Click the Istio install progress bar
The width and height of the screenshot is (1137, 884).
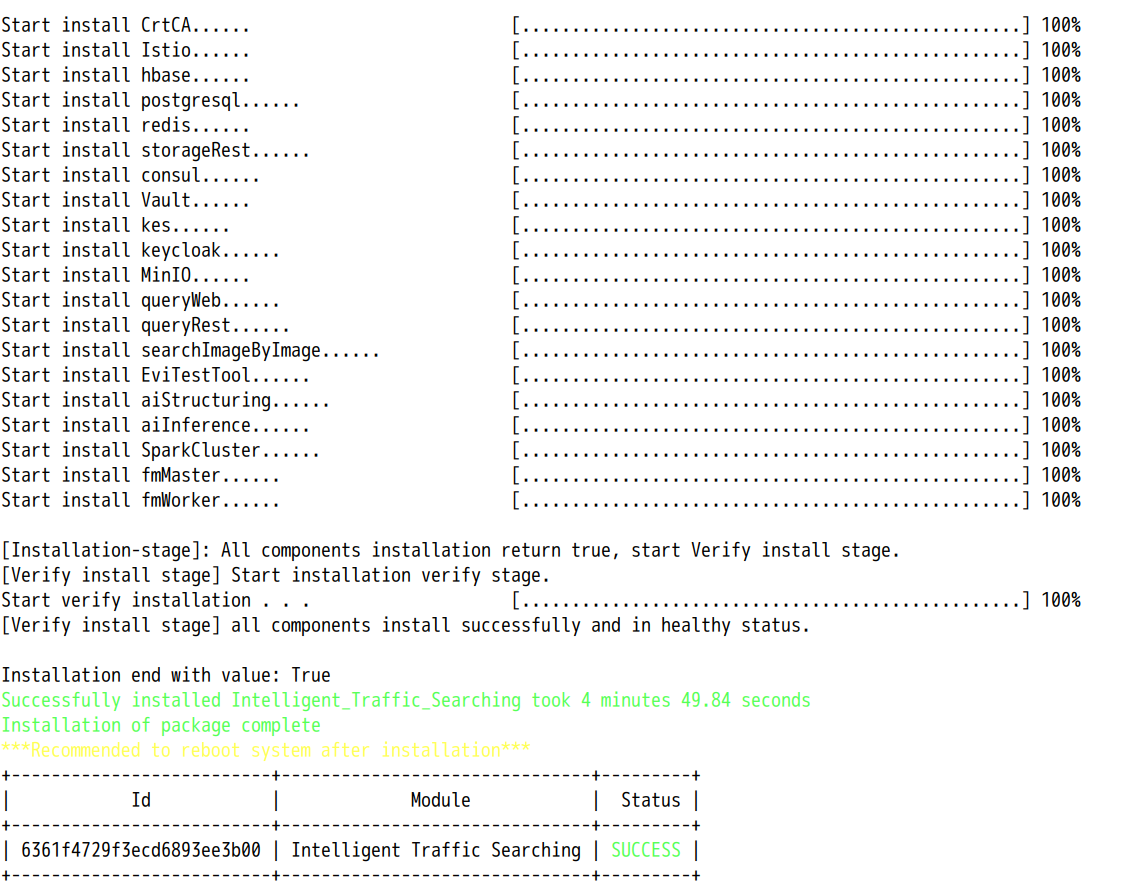[x=770, y=50]
